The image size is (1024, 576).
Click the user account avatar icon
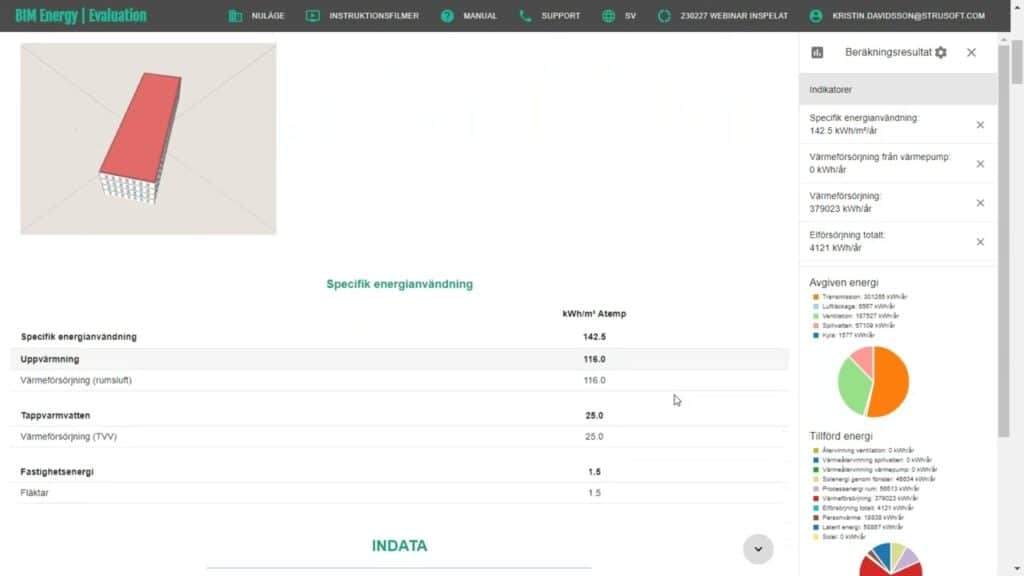click(816, 16)
